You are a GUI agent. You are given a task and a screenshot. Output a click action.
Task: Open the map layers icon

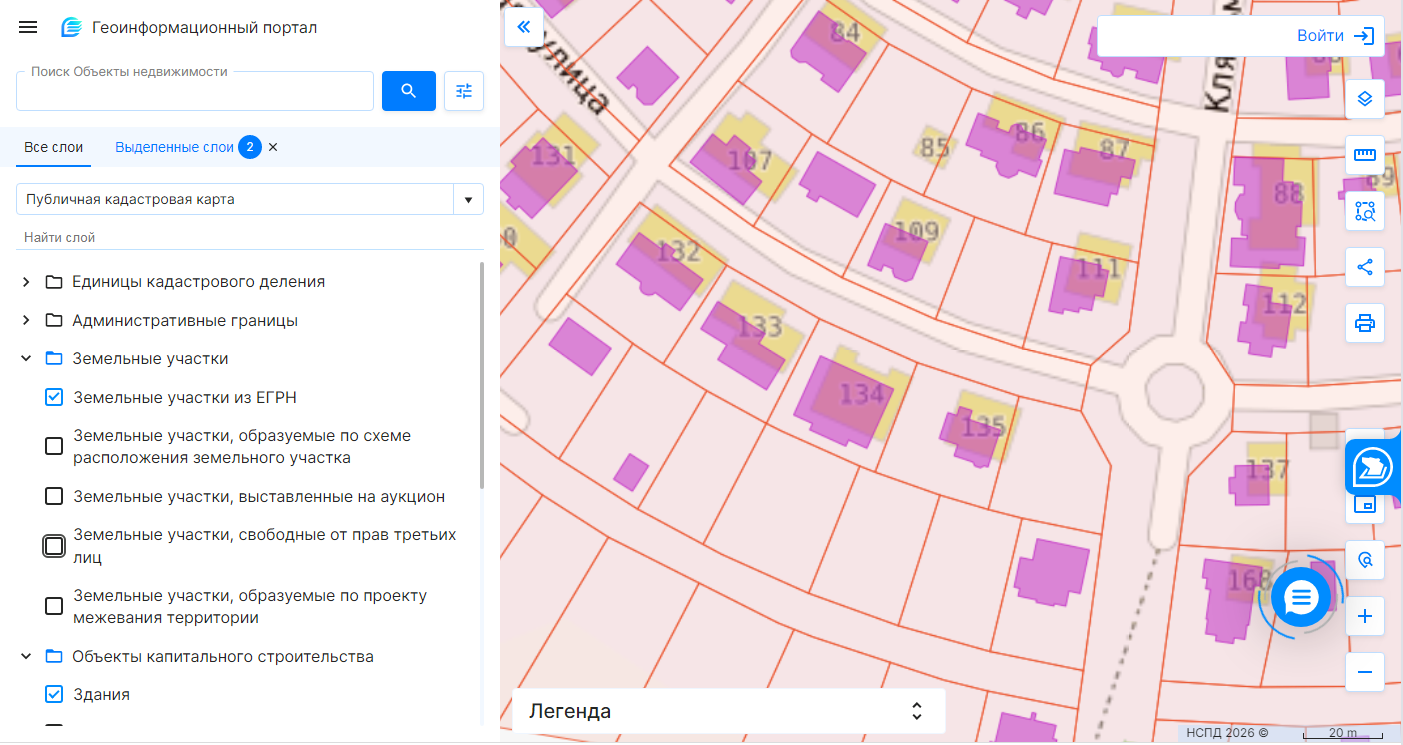pos(1365,99)
